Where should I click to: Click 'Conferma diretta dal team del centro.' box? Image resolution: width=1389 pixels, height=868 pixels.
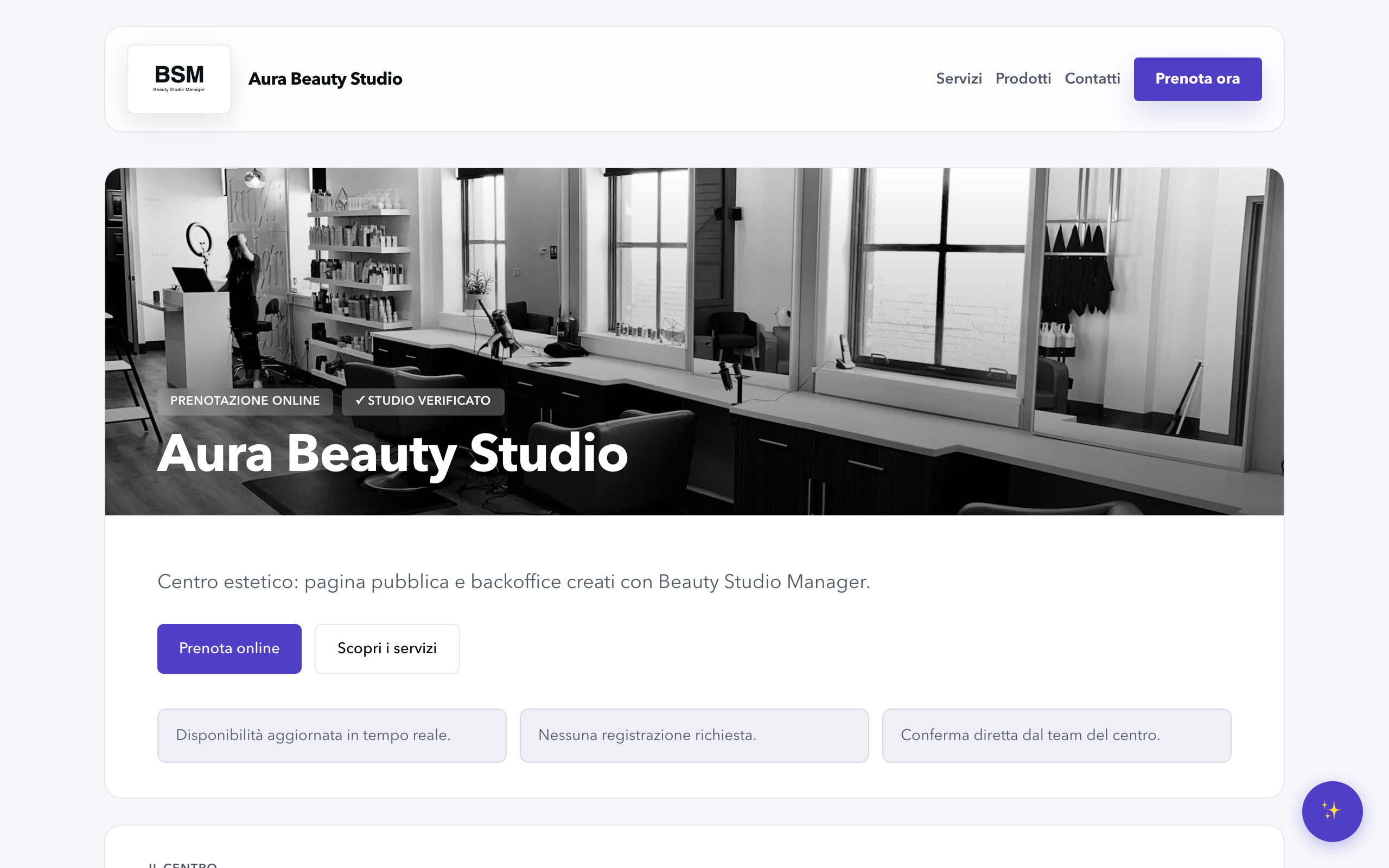(x=1056, y=735)
